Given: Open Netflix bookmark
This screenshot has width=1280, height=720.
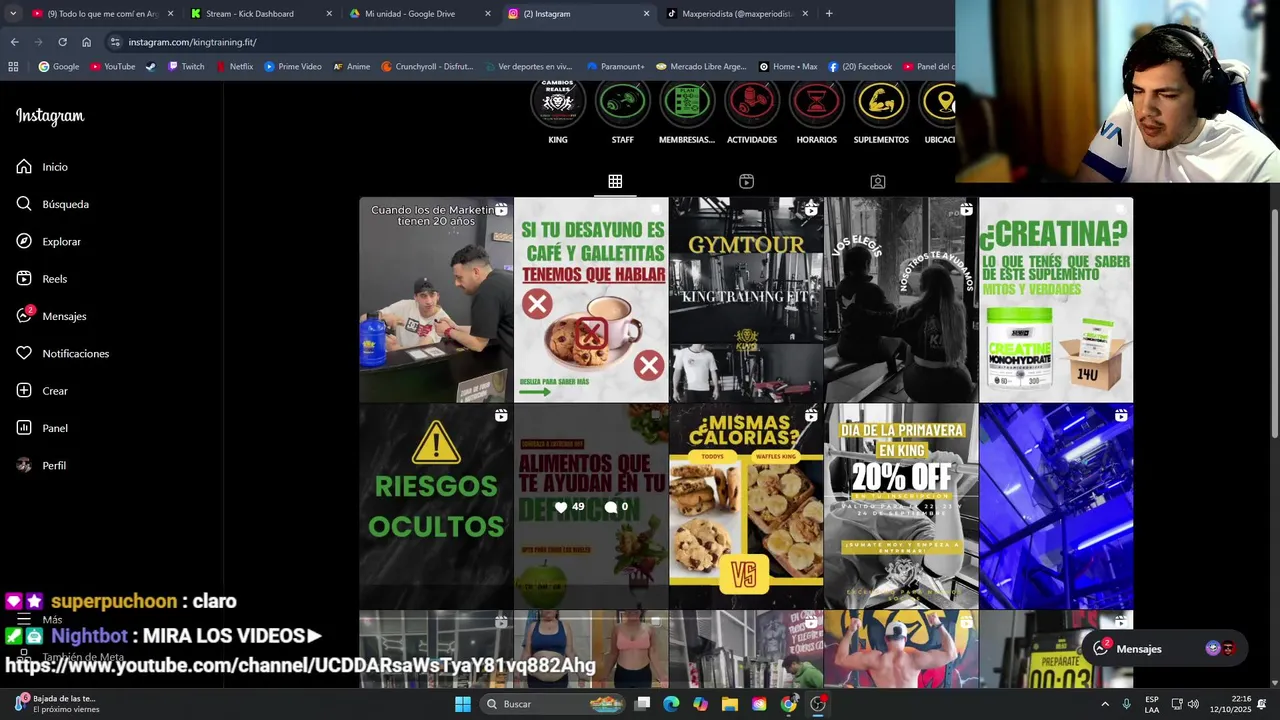Looking at the screenshot, I should [234, 67].
